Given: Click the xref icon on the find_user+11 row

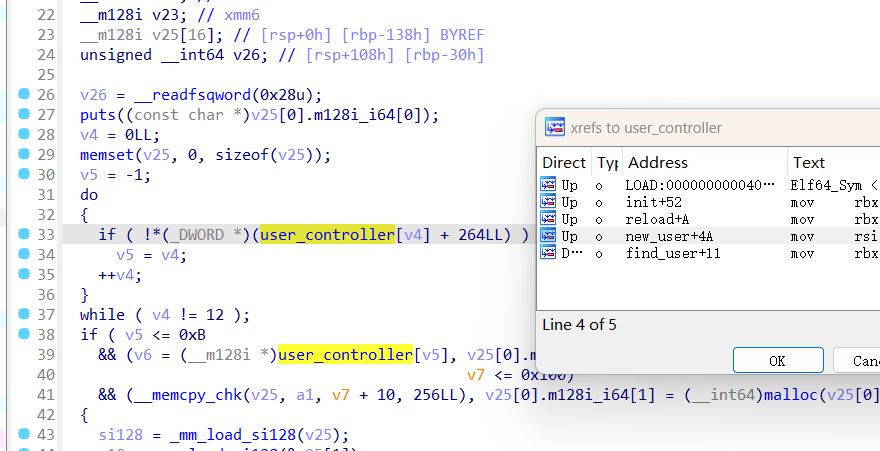Looking at the screenshot, I should point(548,253).
